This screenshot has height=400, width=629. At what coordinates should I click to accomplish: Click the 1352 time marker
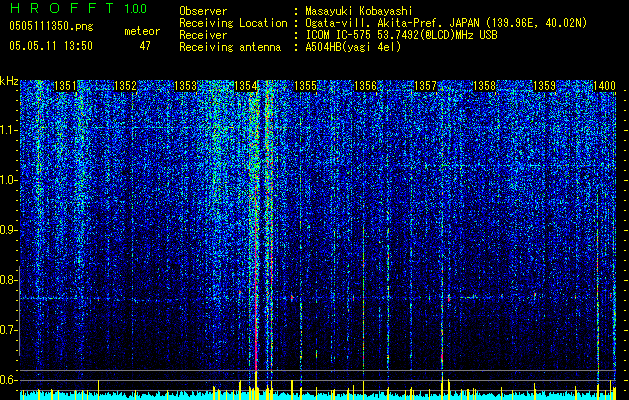(125, 86)
